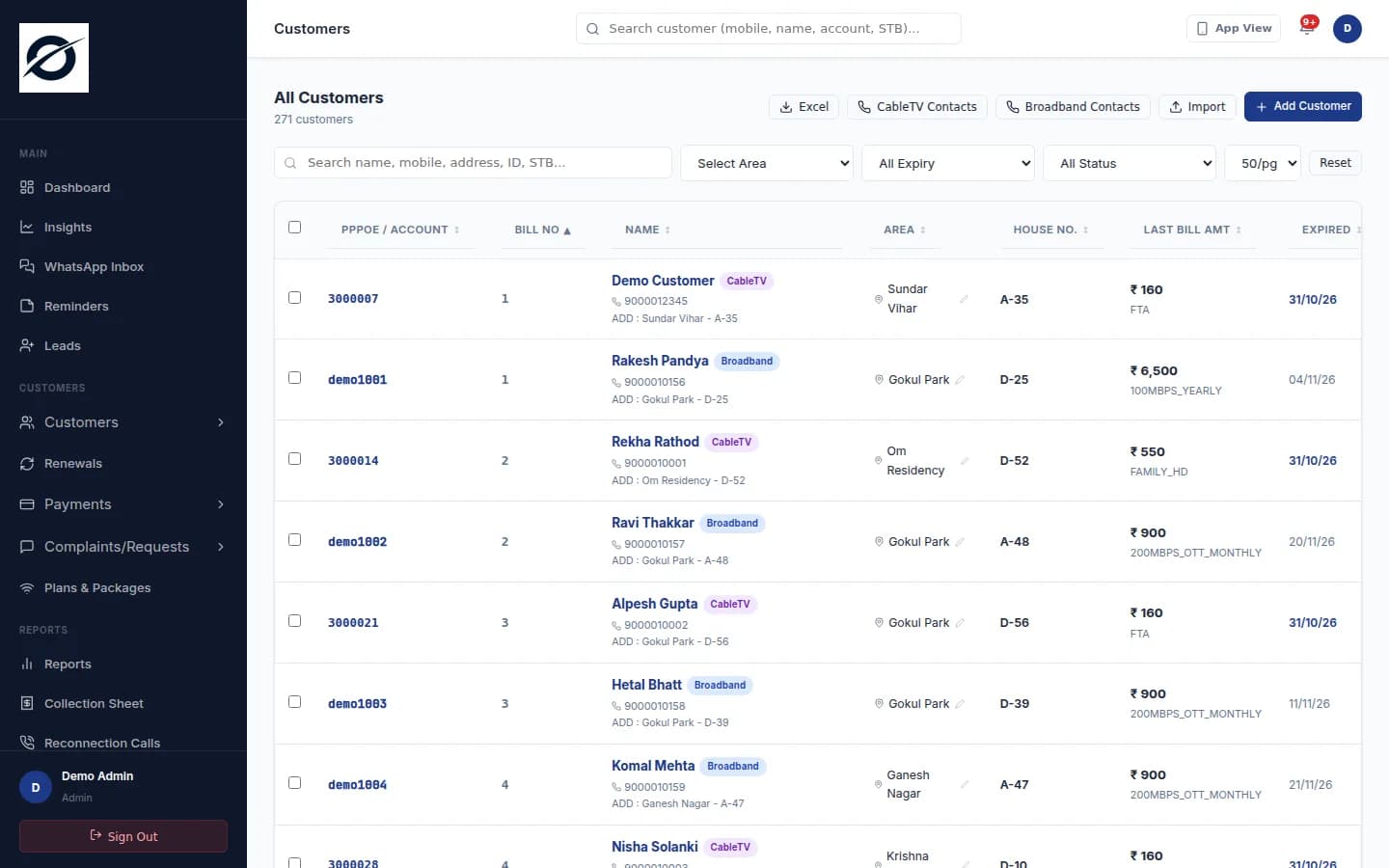Open the Demo Customer name link
Viewport: 1389px width, 868px height.
pyautogui.click(x=663, y=281)
